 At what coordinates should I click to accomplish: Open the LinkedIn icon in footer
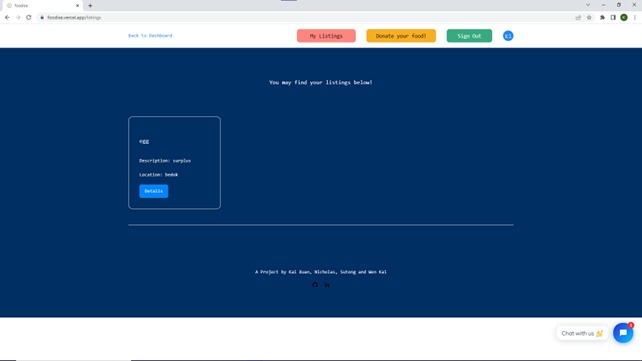(327, 285)
